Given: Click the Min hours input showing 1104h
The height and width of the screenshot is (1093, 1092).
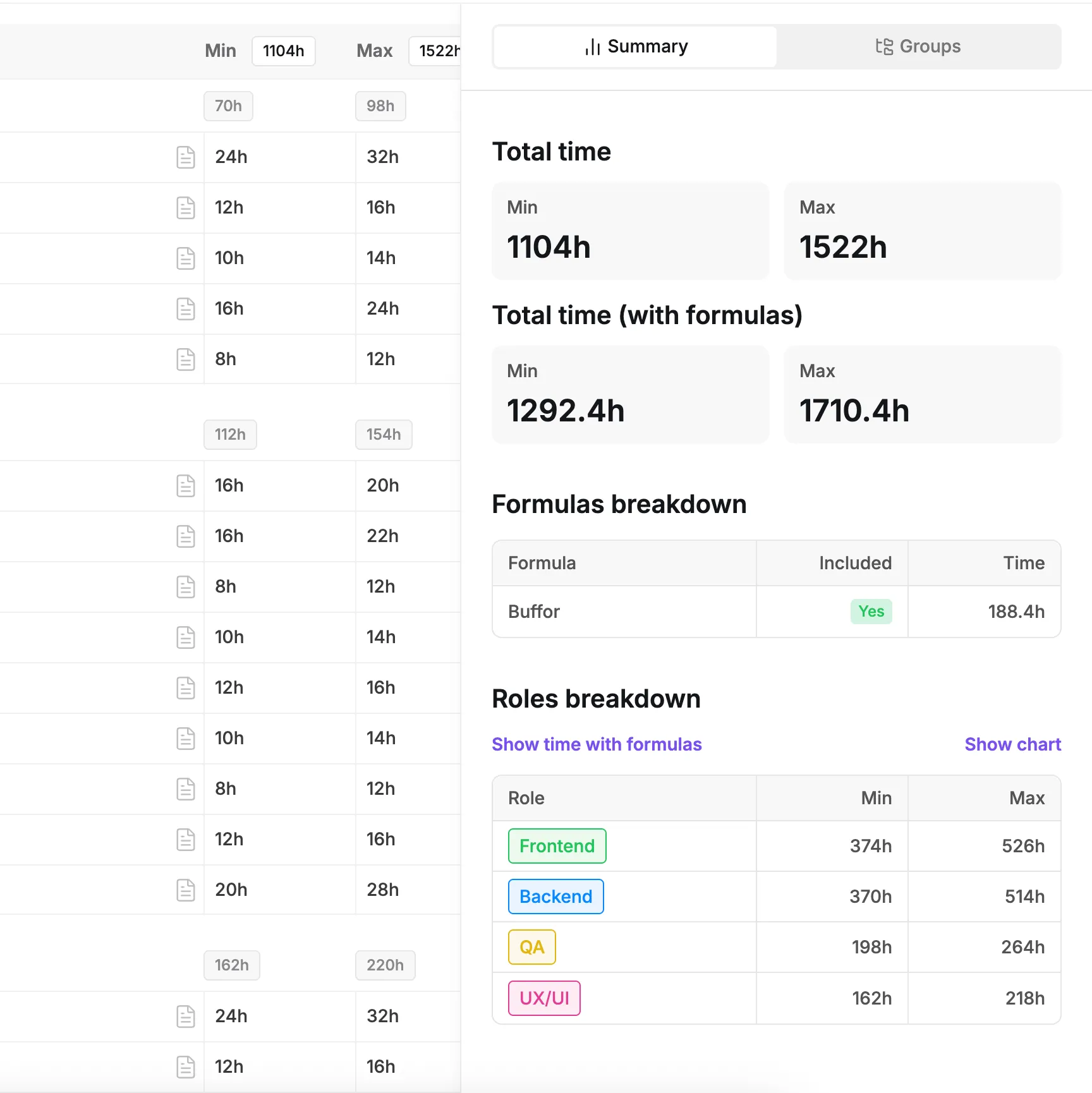Looking at the screenshot, I should [x=283, y=51].
